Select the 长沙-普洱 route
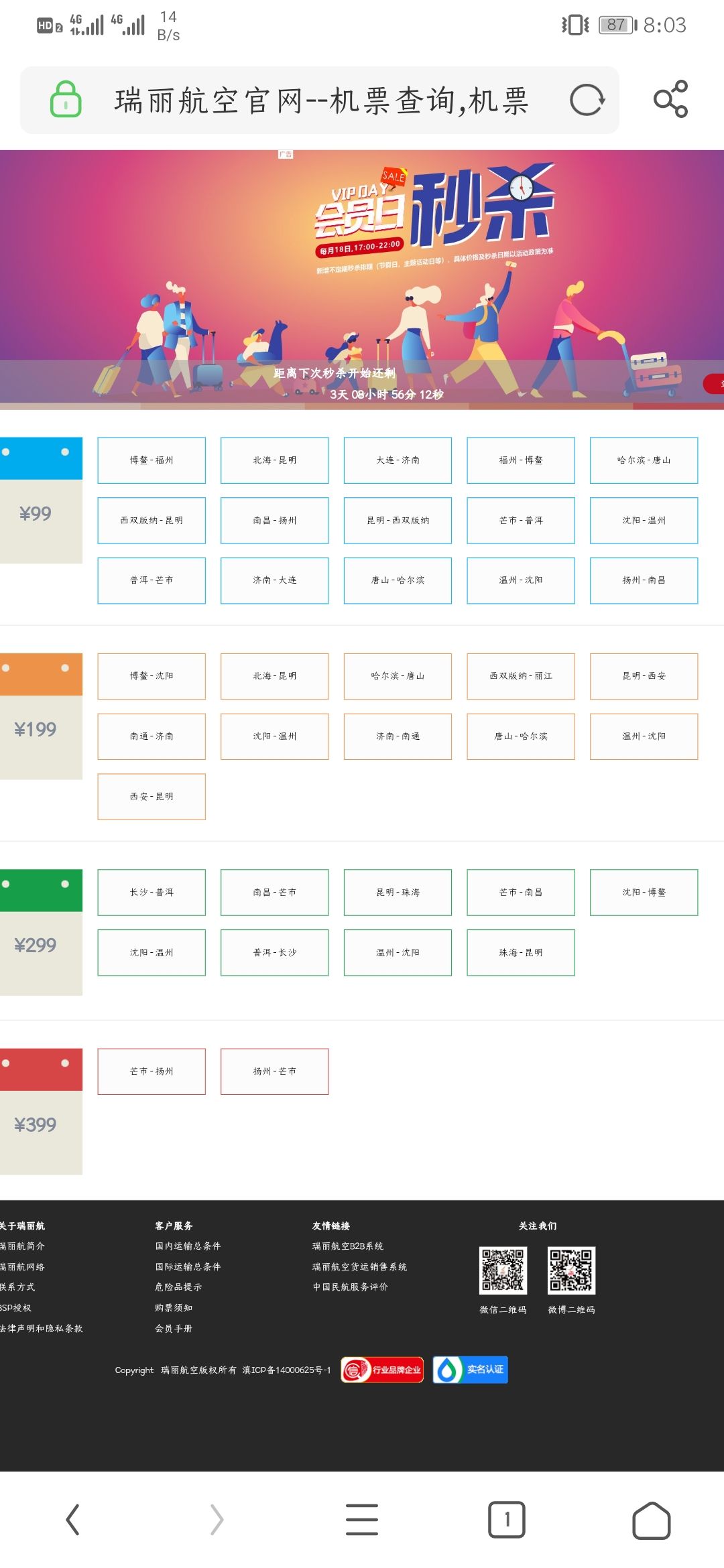The image size is (724, 1568). 152,893
